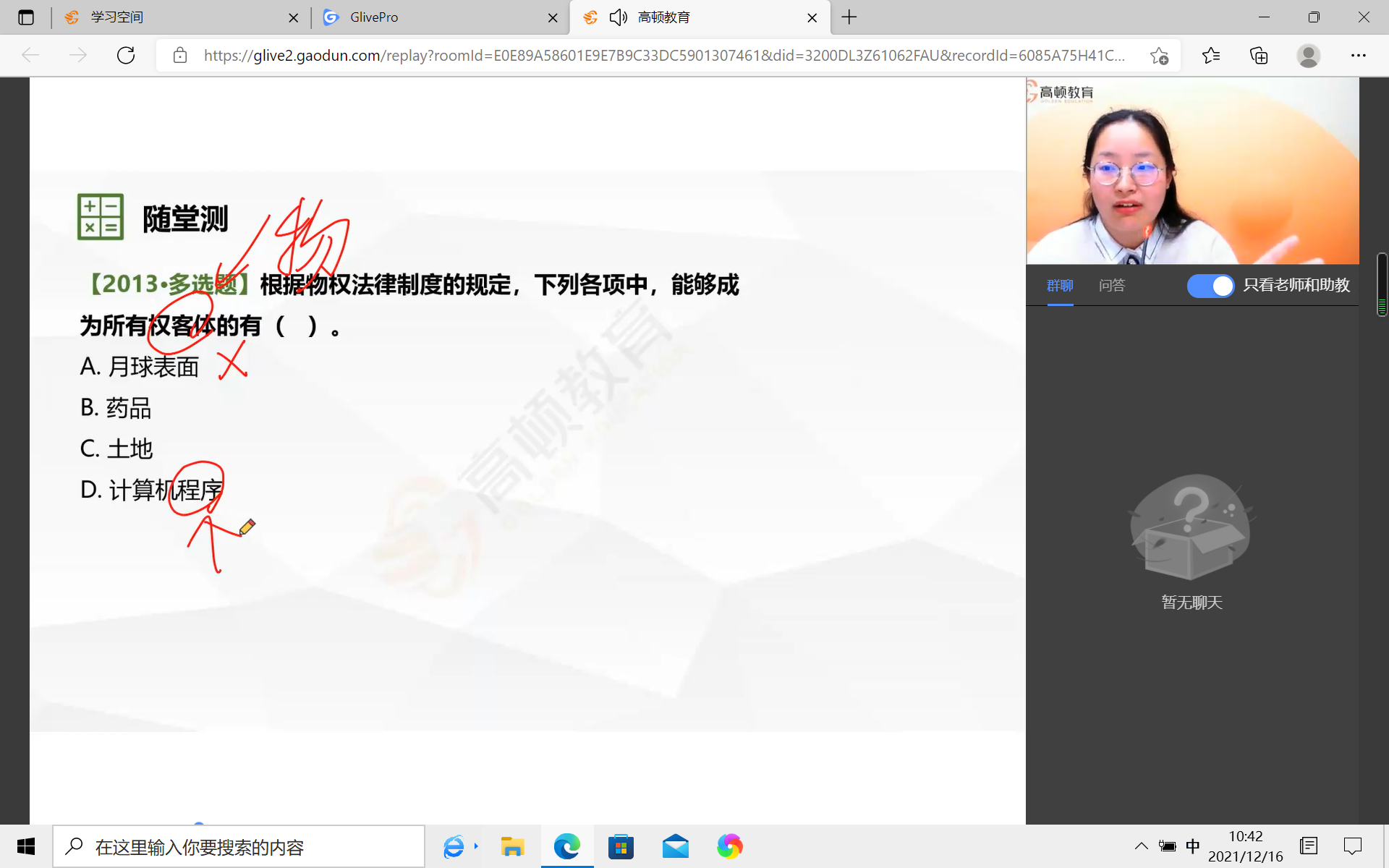View site info via lock icon
Viewport: 1389px width, 868px height.
click(x=180, y=56)
